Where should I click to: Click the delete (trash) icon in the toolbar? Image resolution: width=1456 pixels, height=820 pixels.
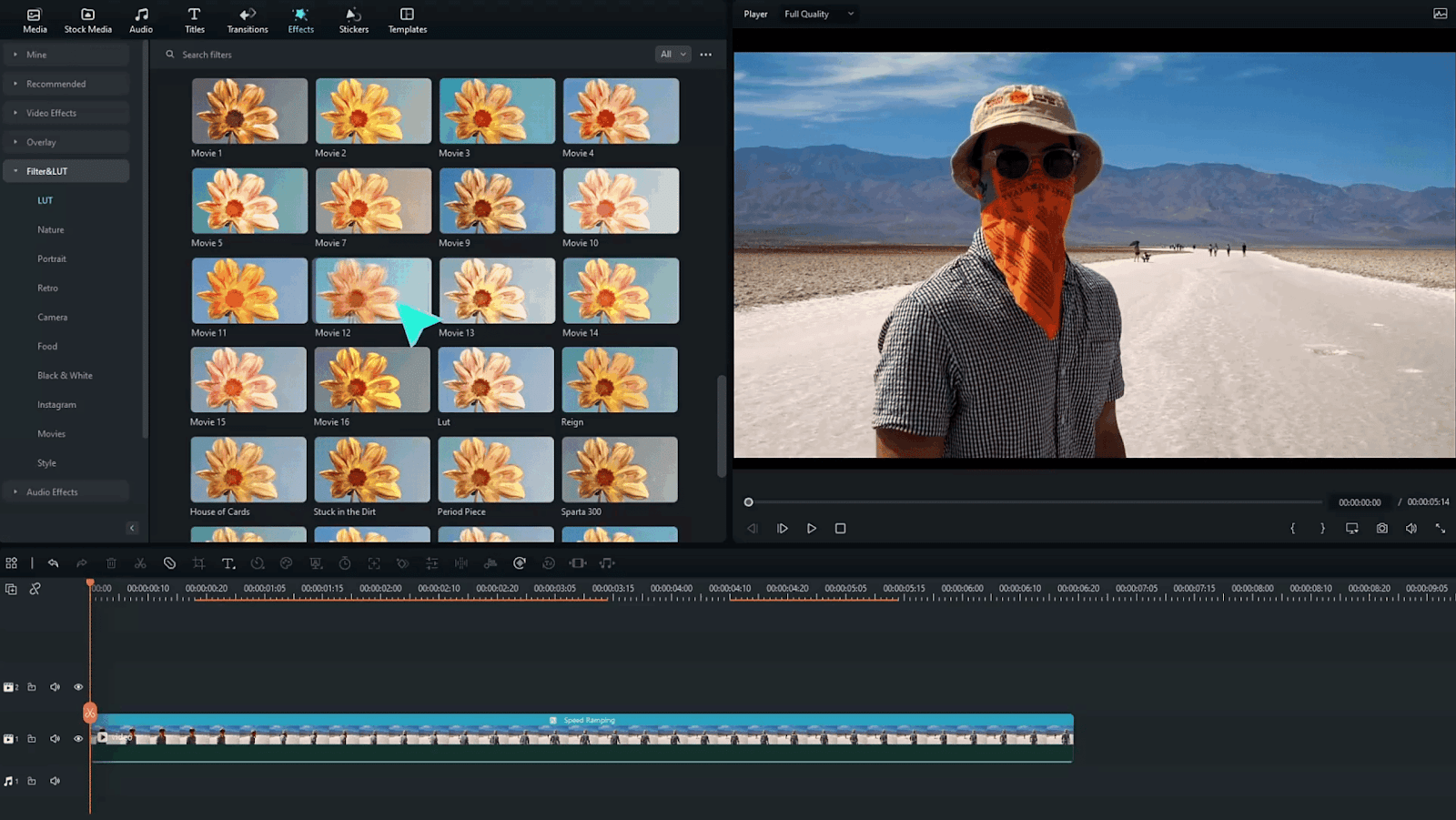click(x=111, y=562)
